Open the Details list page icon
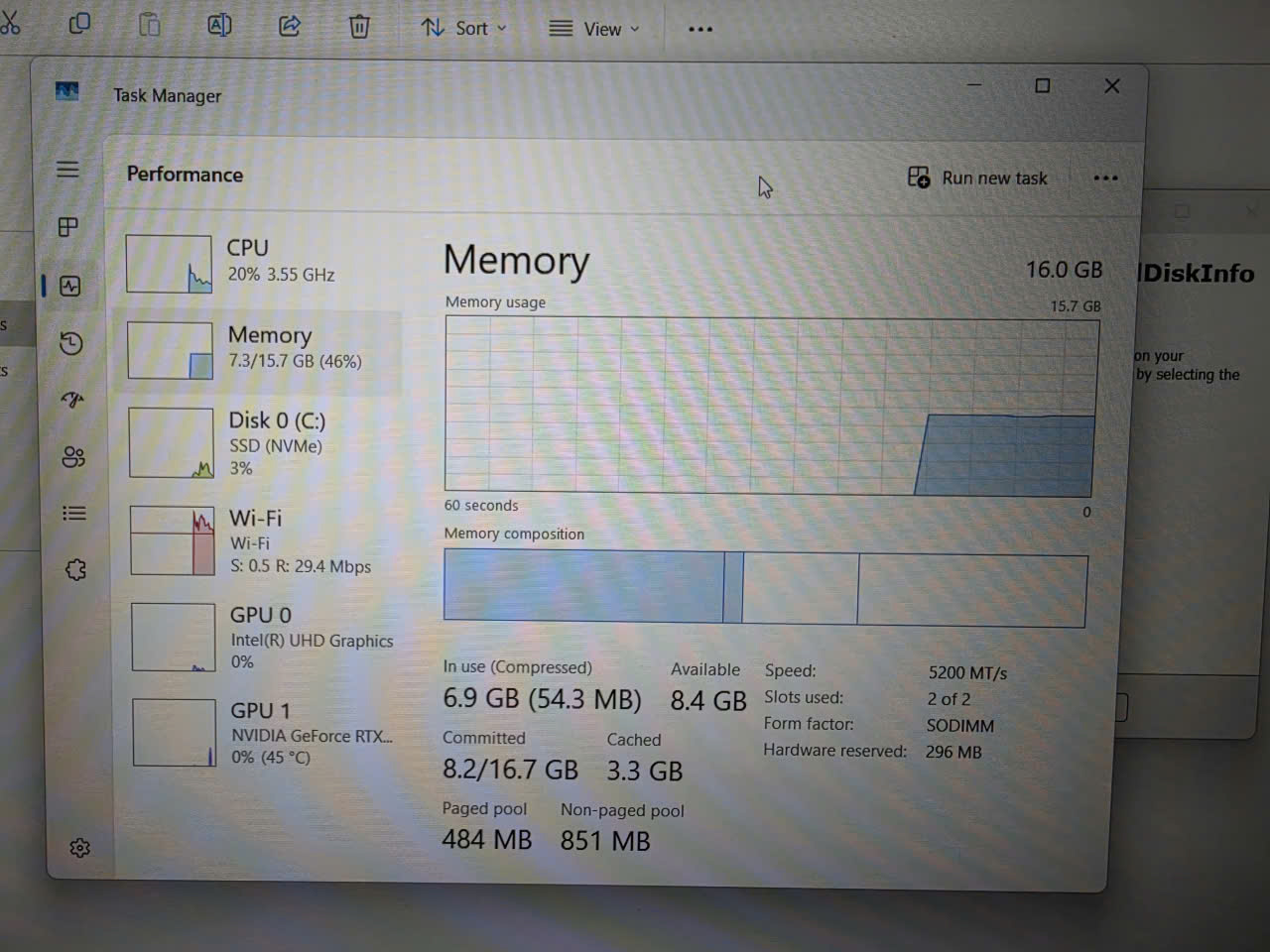Screen dimensions: 1270x952 coord(74,513)
